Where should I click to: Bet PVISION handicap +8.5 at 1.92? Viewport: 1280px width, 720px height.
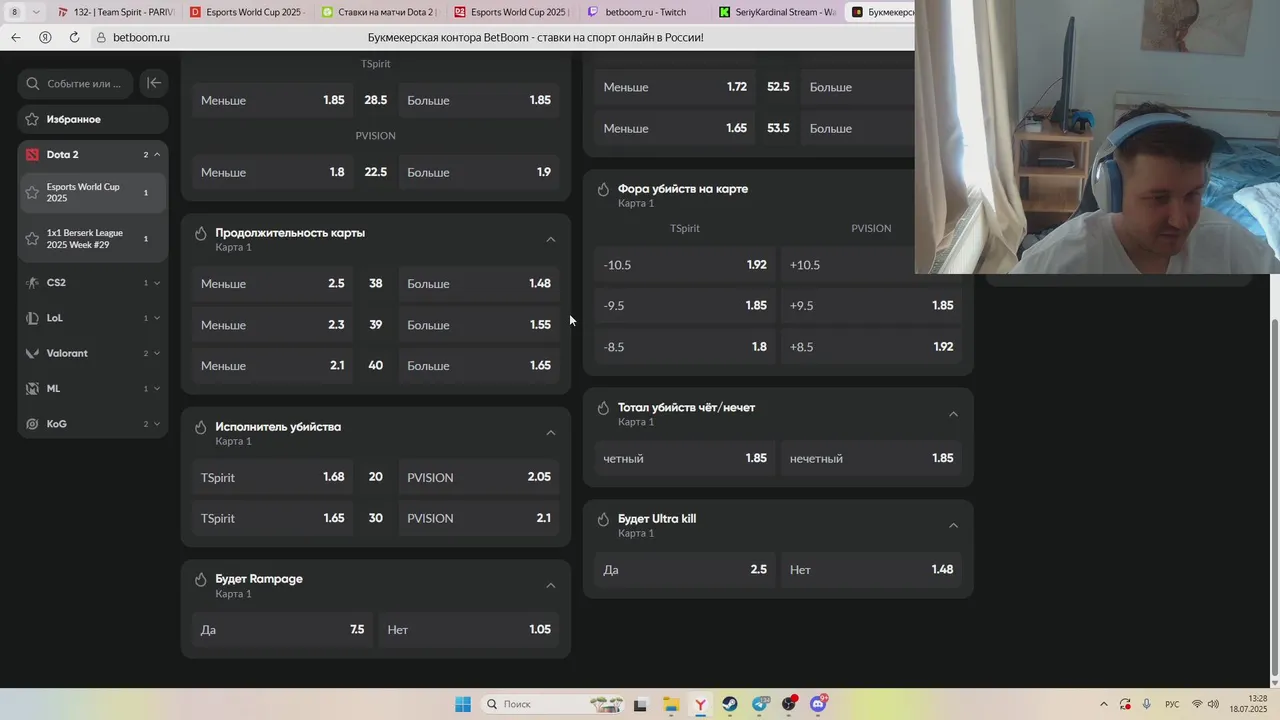871,347
